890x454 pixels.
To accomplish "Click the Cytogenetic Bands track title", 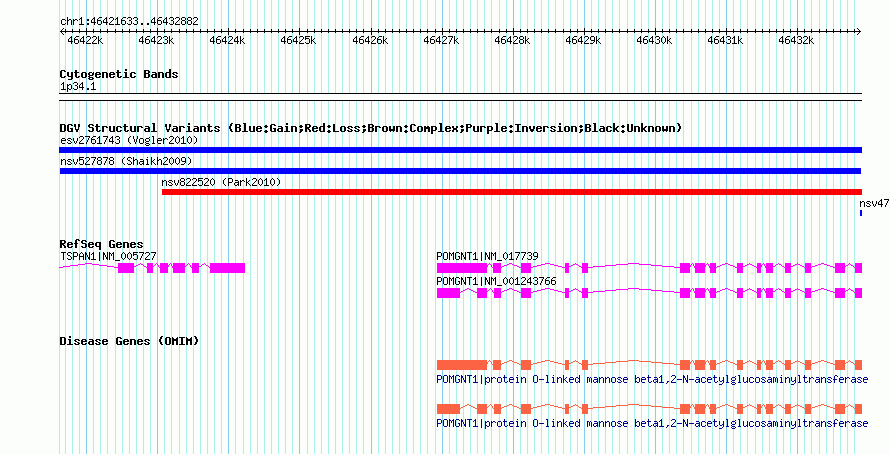I will tap(119, 74).
